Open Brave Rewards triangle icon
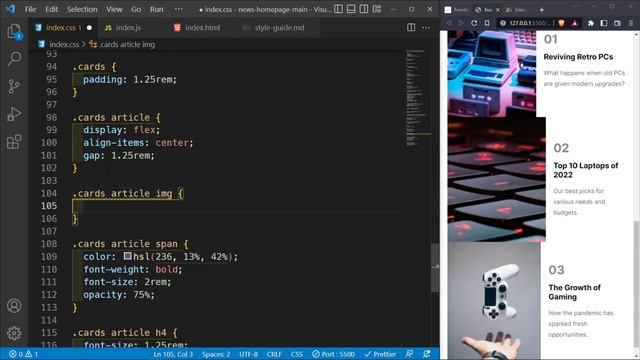640x360 pixels. pyautogui.click(x=575, y=23)
